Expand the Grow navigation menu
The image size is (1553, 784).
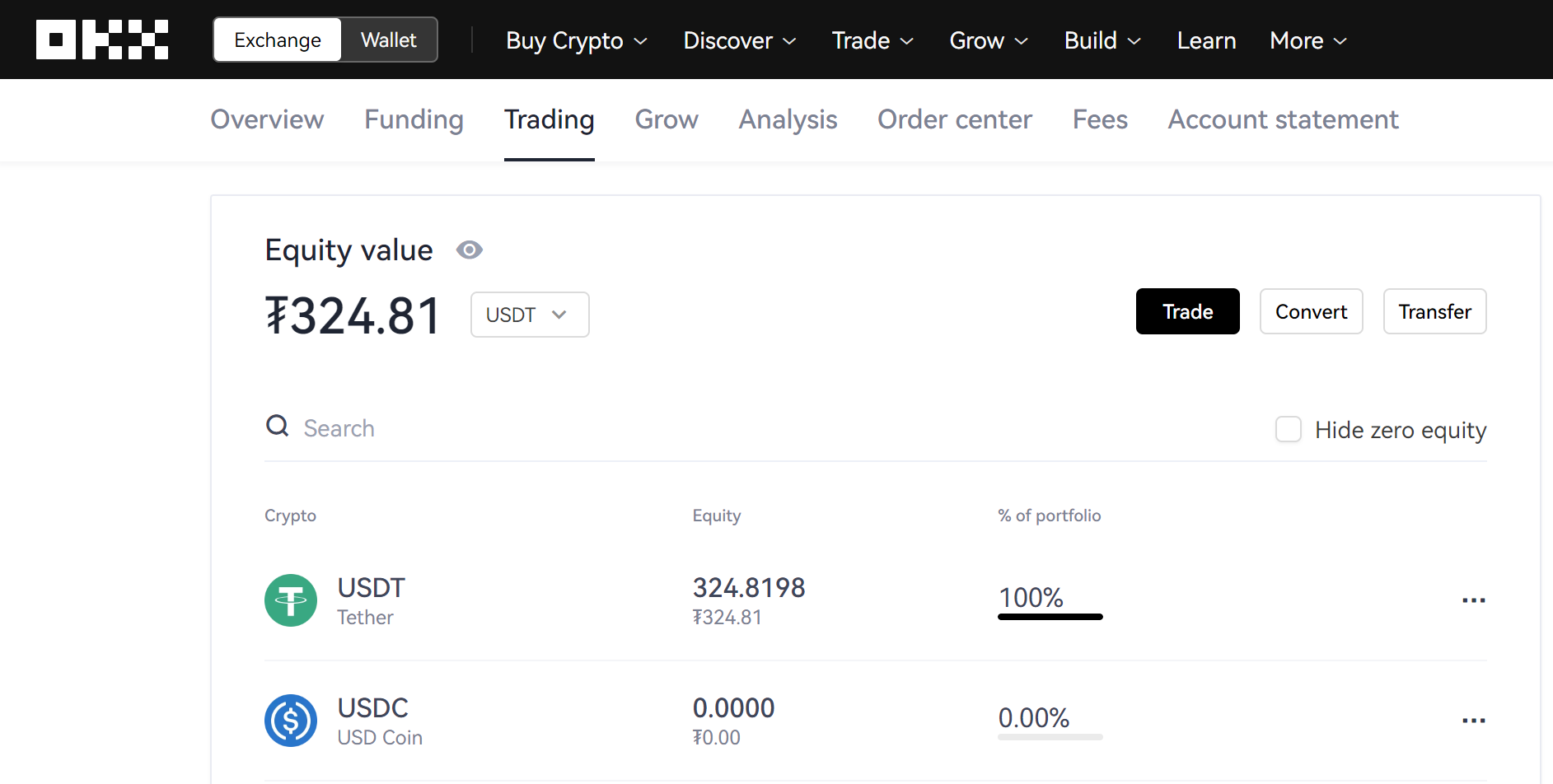point(989,40)
